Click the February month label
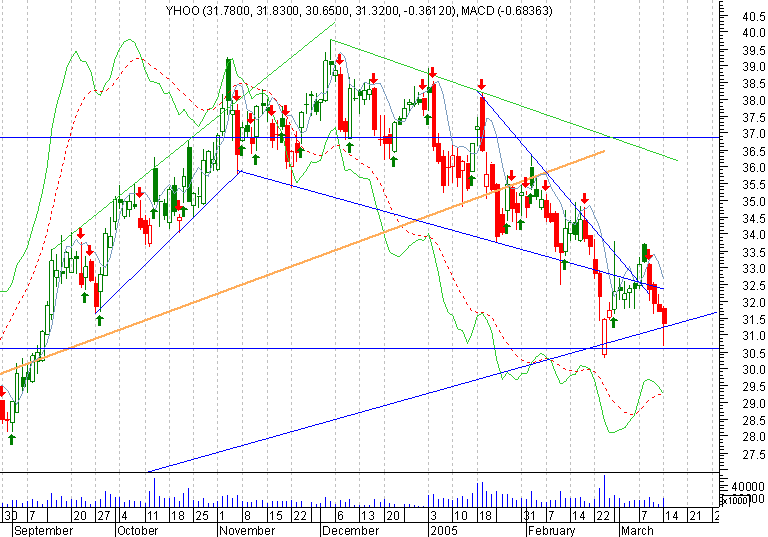Screen dimensions: 768x537 tap(552, 531)
